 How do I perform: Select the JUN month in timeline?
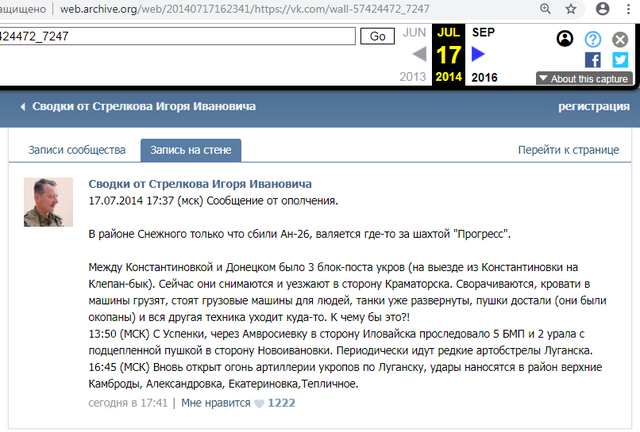414,32
